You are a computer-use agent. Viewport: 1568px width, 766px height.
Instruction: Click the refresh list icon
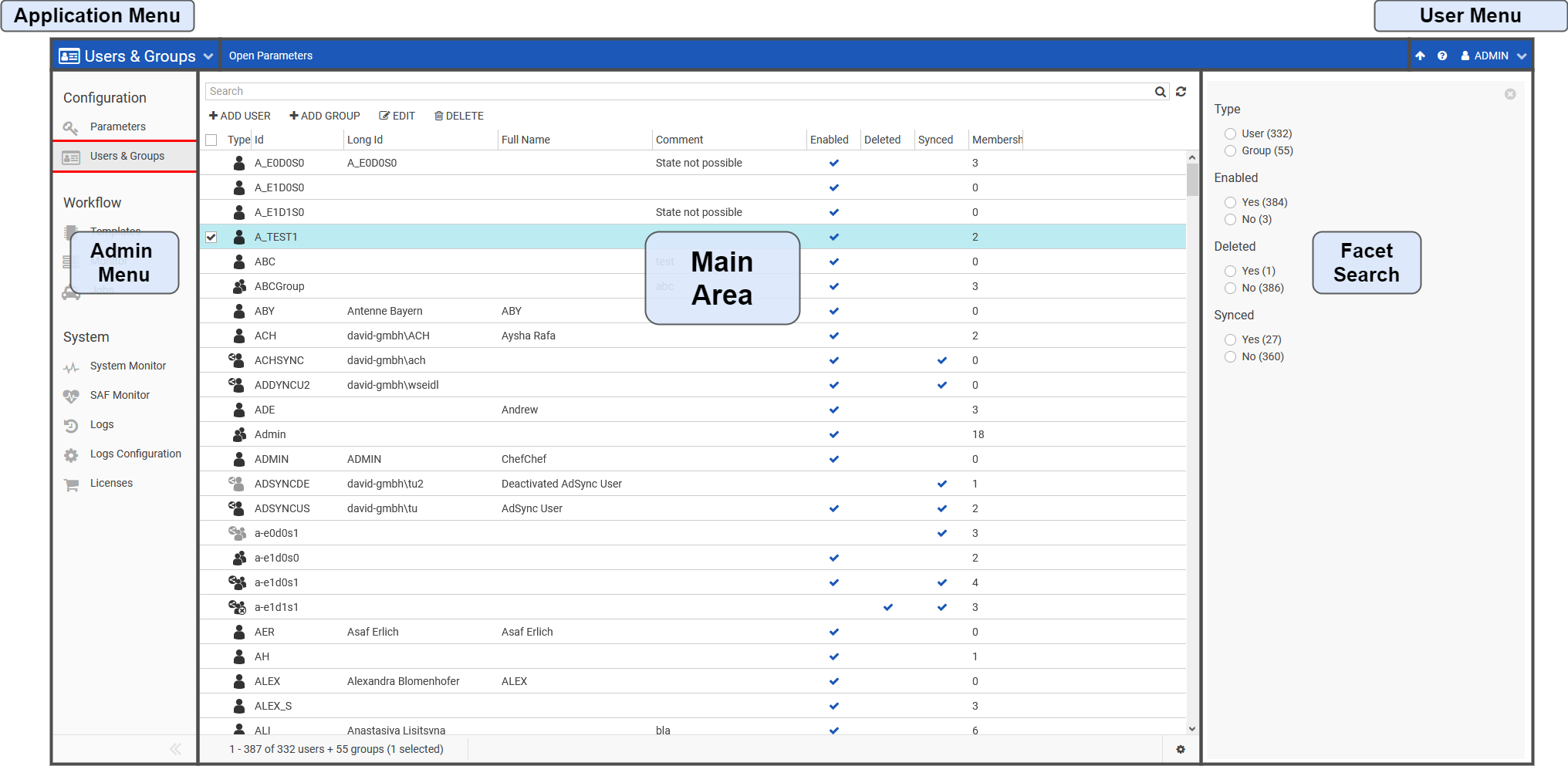(x=1181, y=92)
